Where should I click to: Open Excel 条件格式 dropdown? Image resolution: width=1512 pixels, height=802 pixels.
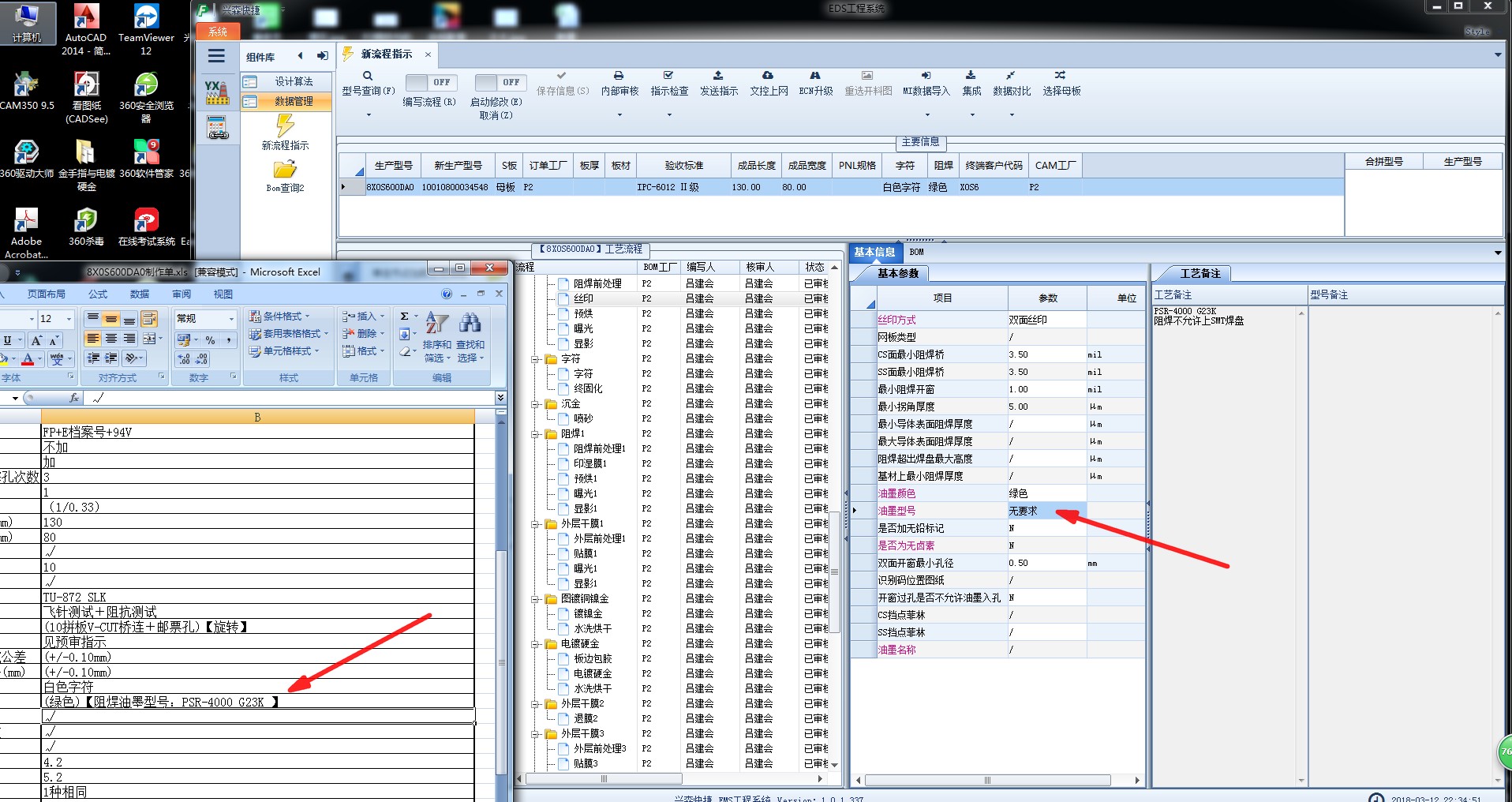click(x=279, y=317)
